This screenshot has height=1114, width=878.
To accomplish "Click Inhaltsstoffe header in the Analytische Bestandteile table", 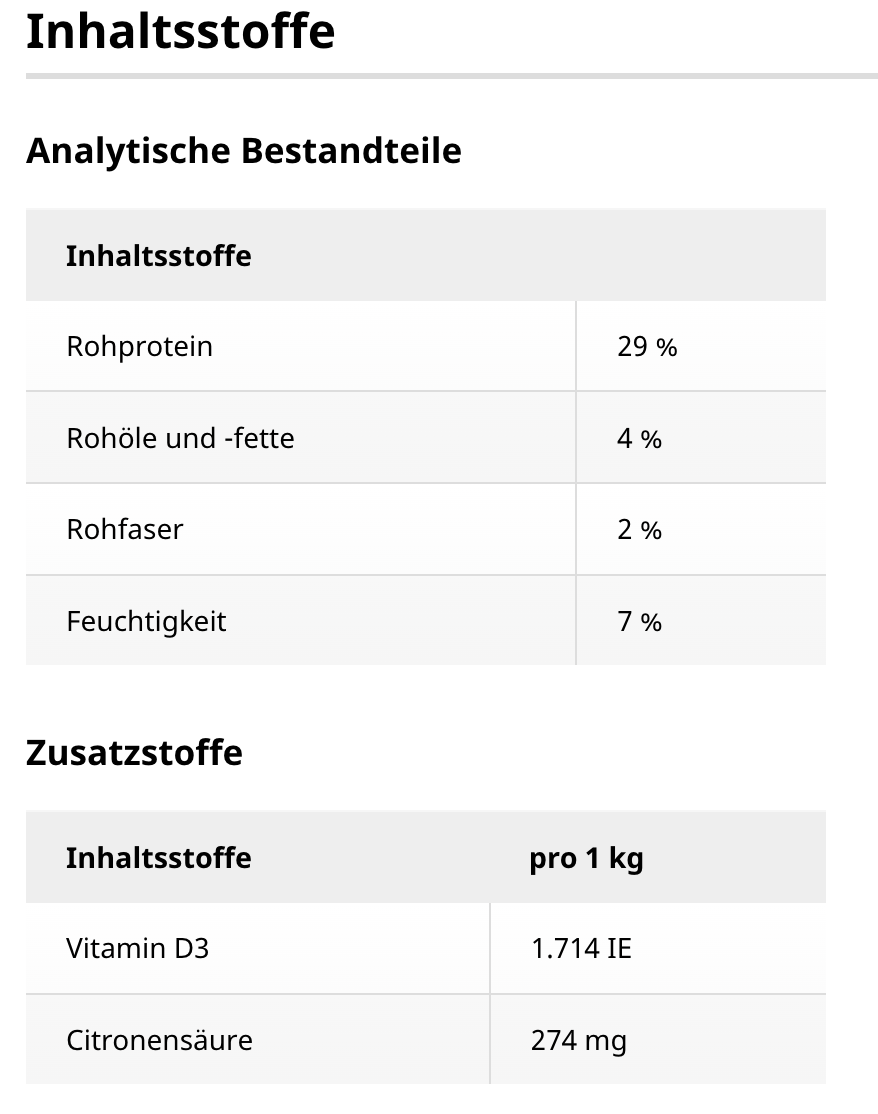I will click(x=159, y=256).
